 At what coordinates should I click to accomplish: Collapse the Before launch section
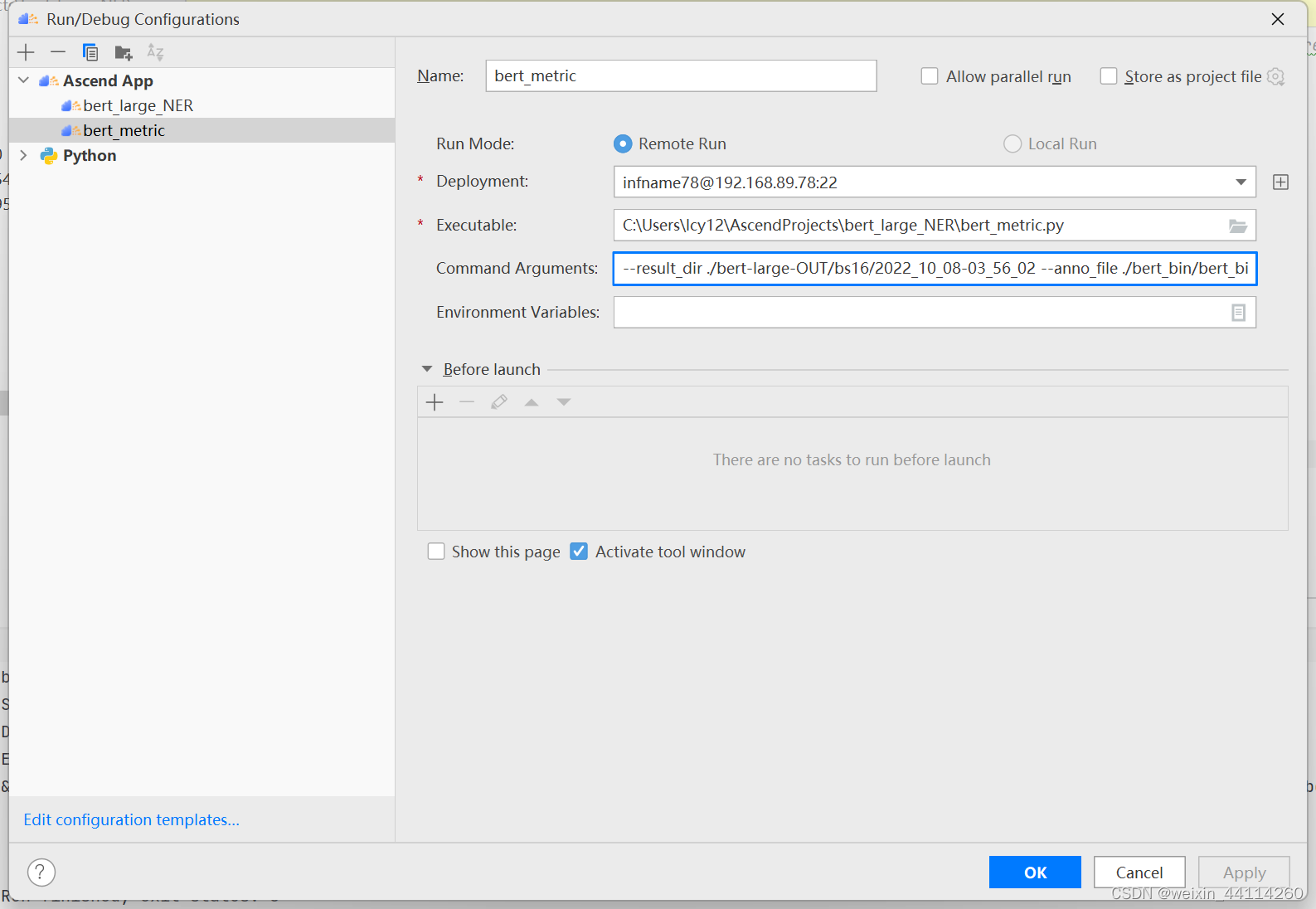pos(427,369)
